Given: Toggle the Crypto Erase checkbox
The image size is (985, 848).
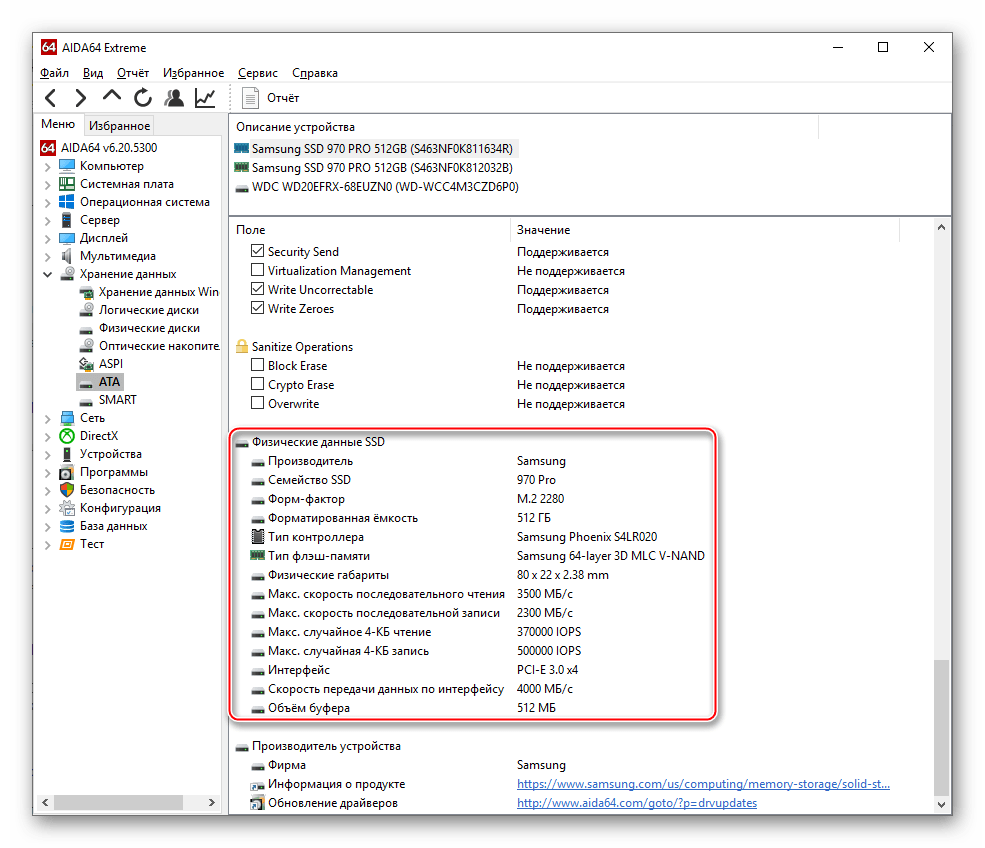Looking at the screenshot, I should [x=257, y=384].
